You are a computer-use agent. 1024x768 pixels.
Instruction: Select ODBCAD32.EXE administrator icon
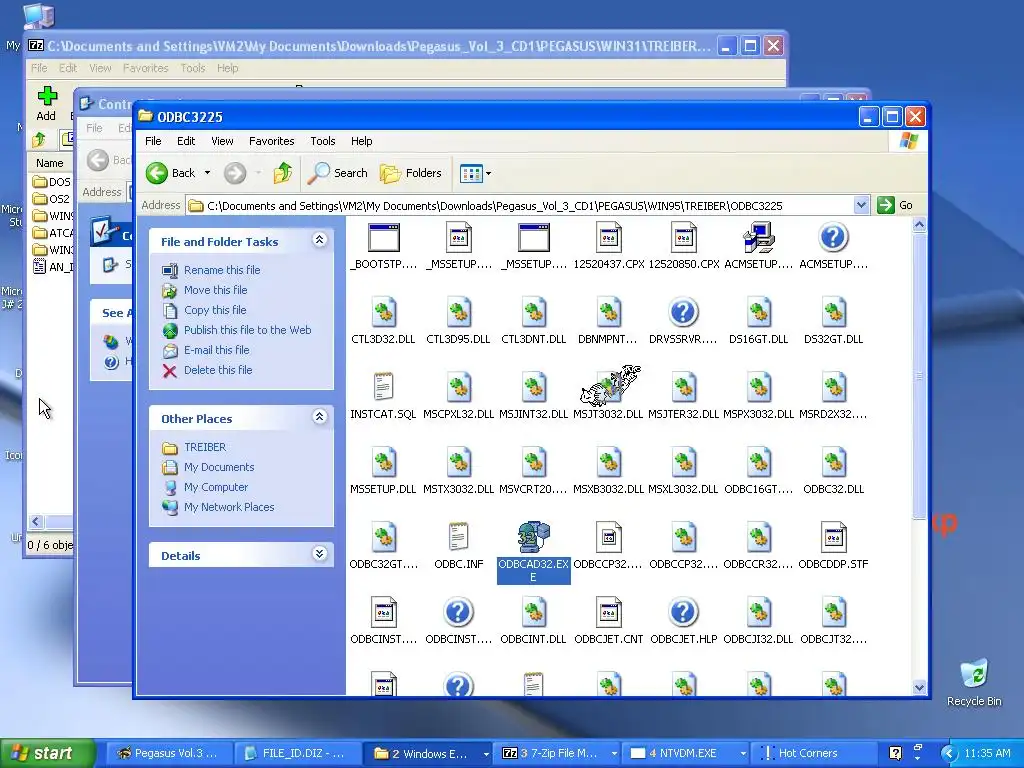tap(534, 537)
